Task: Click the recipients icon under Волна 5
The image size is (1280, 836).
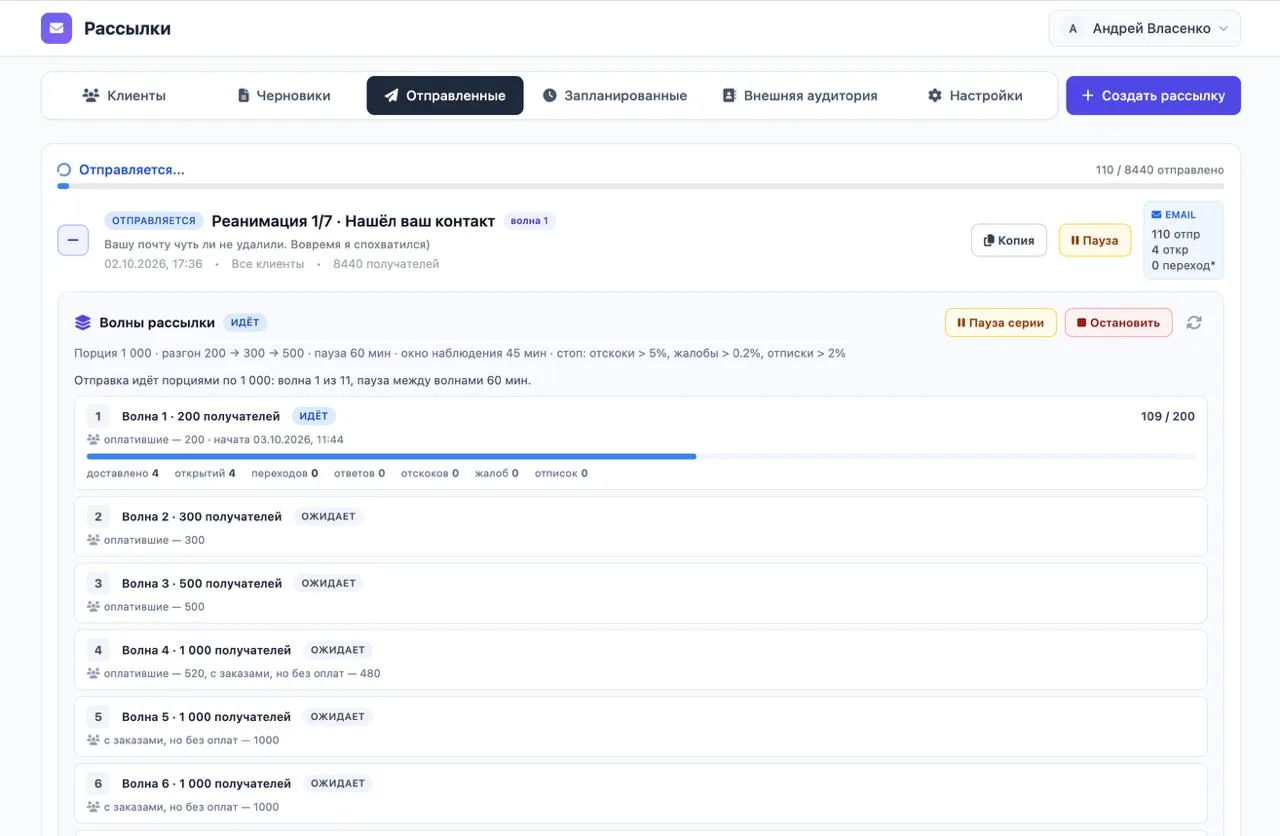Action: (93, 741)
